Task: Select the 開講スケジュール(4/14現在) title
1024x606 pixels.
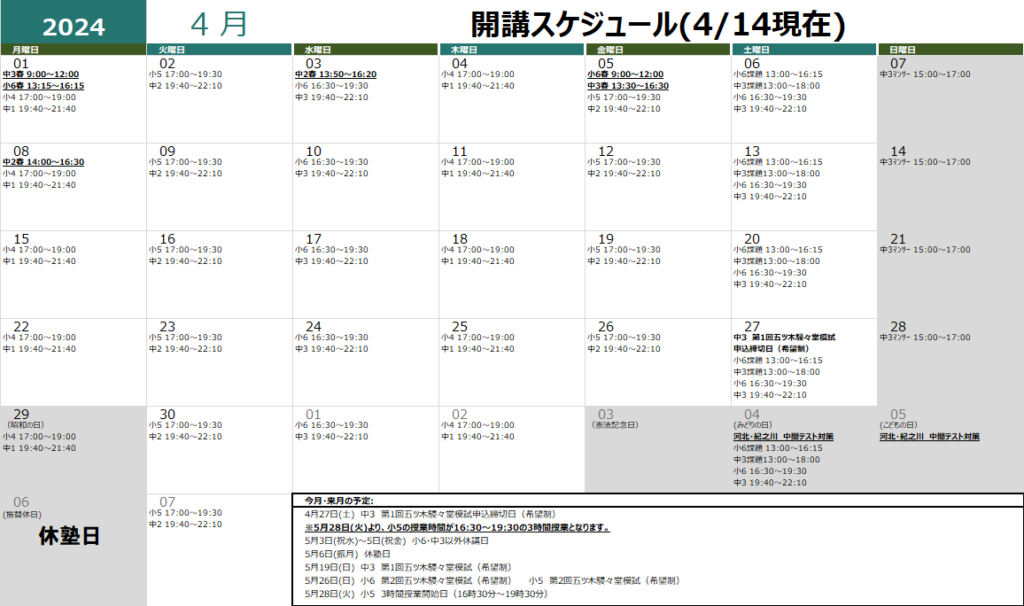Action: [659, 24]
